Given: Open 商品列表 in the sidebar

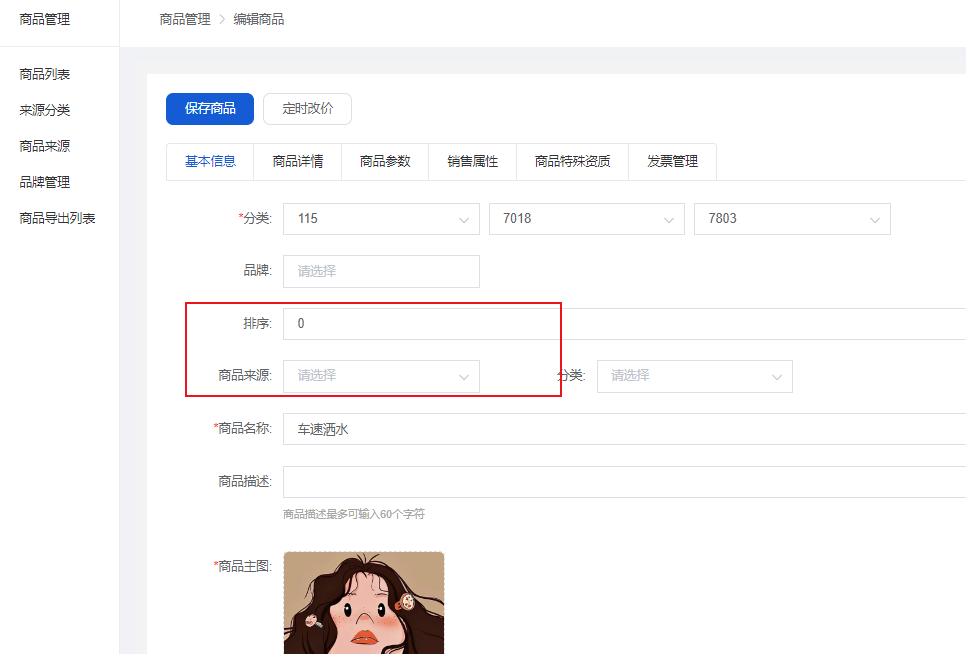Looking at the screenshot, I should pos(45,74).
